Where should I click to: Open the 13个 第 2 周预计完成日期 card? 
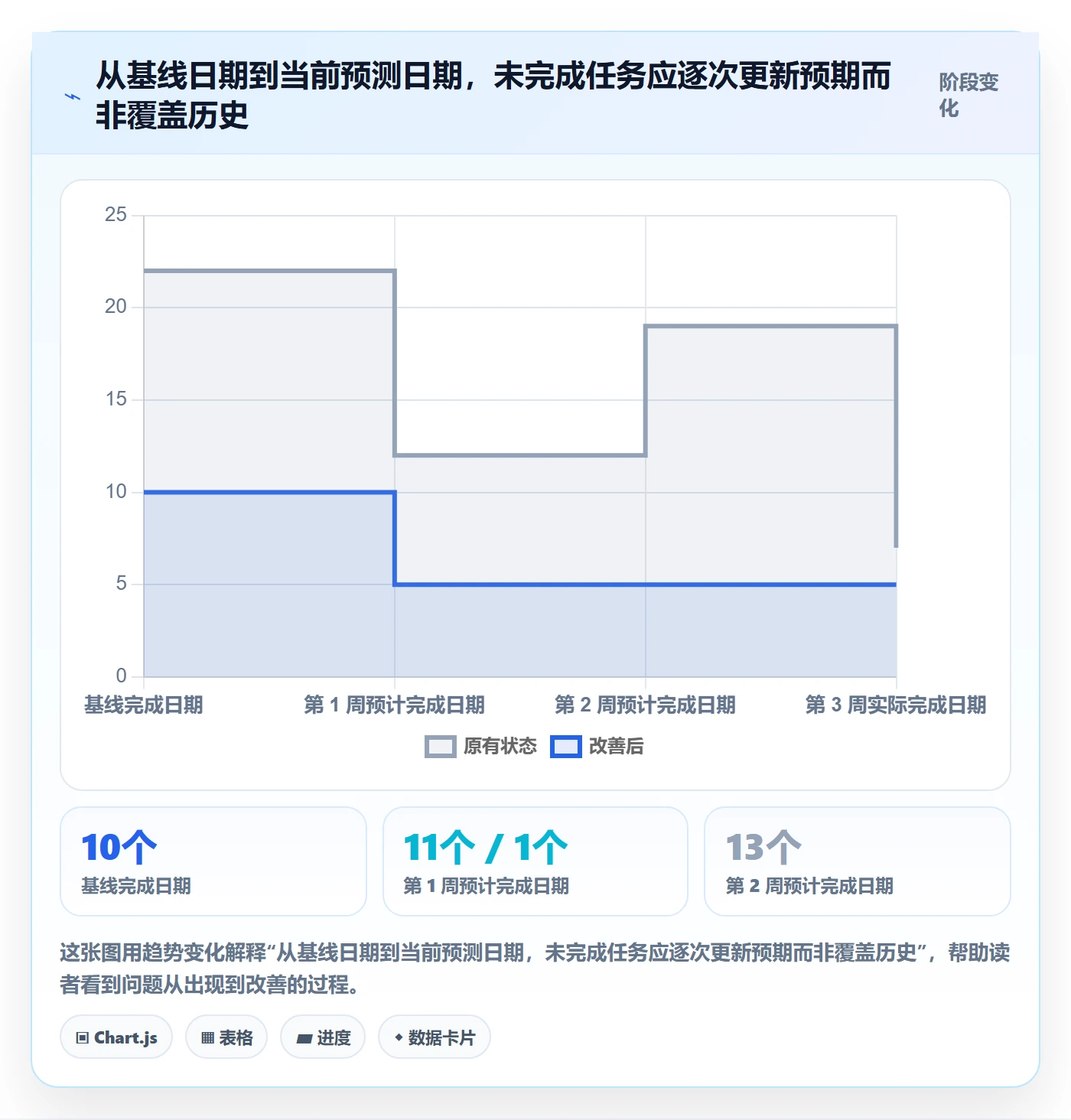click(x=858, y=861)
